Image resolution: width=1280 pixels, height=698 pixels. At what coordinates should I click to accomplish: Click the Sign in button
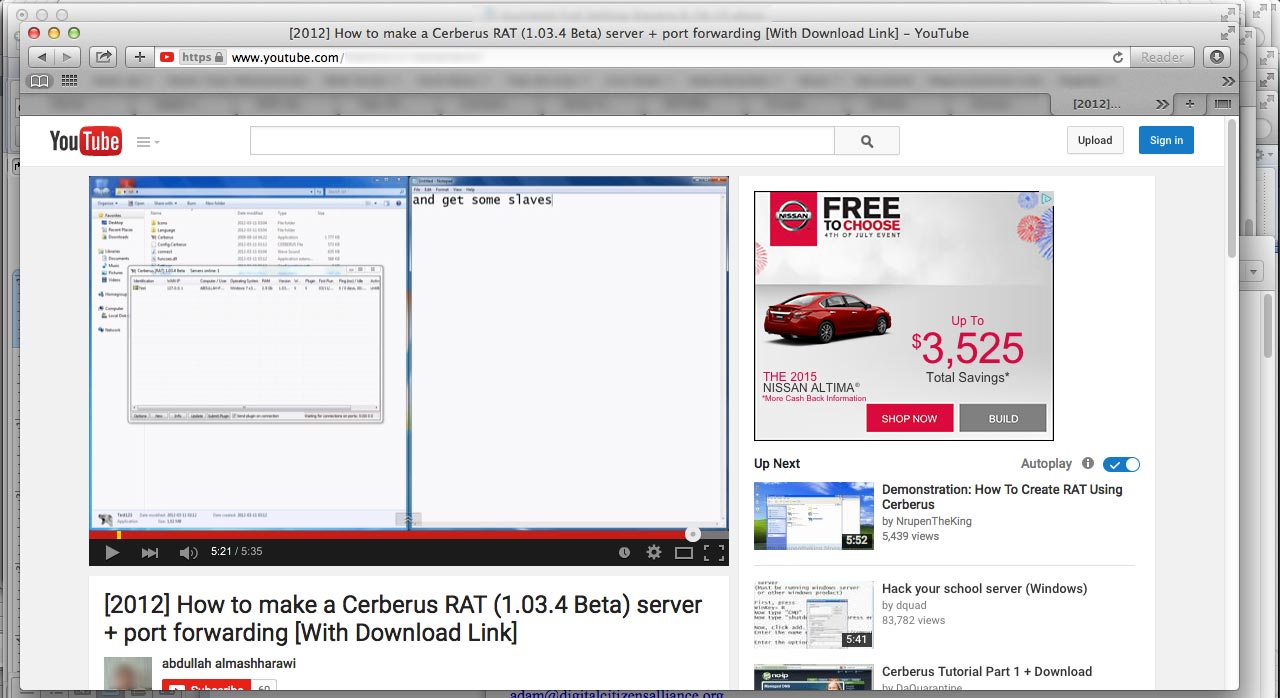pos(1165,140)
